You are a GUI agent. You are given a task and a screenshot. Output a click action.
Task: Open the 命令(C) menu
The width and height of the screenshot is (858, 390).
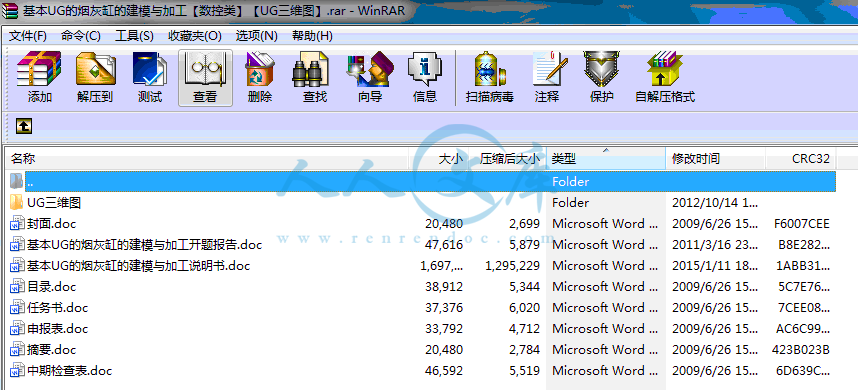(x=81, y=36)
